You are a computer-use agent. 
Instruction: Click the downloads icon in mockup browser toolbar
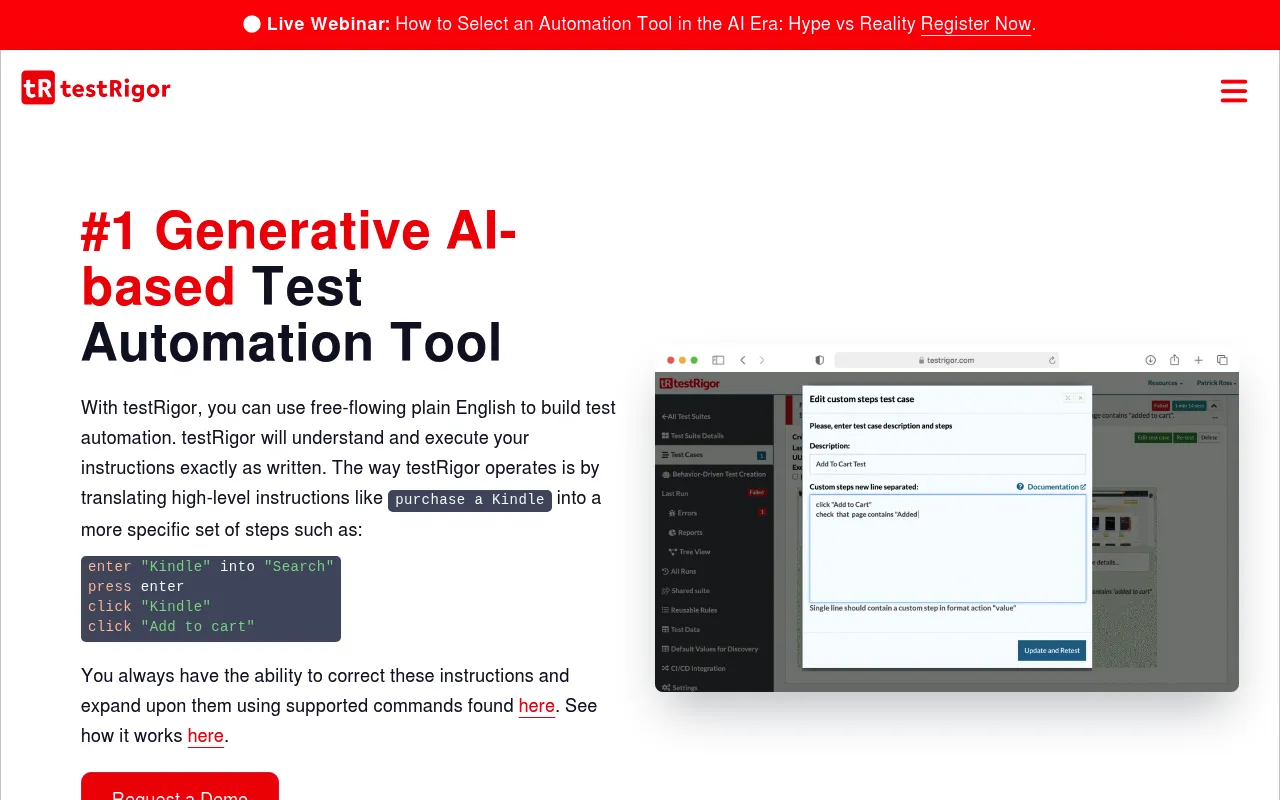click(1150, 360)
